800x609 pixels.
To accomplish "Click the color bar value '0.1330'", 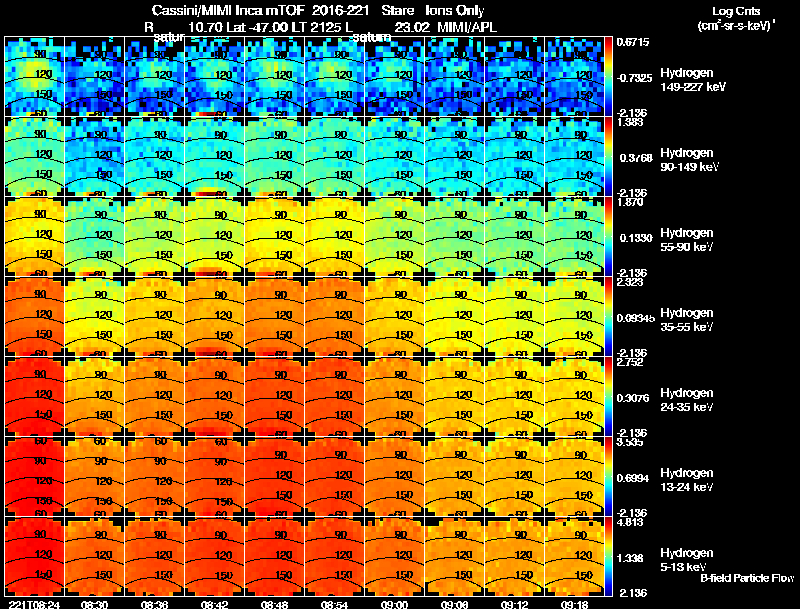I will click(x=636, y=238).
